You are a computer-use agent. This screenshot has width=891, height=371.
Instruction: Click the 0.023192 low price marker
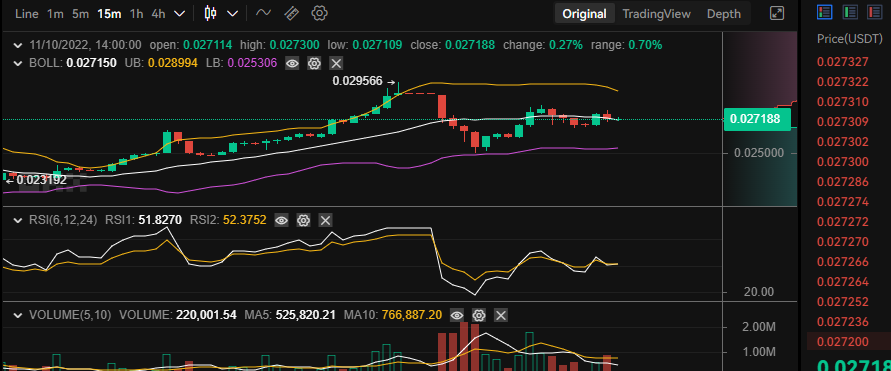[x=41, y=180]
